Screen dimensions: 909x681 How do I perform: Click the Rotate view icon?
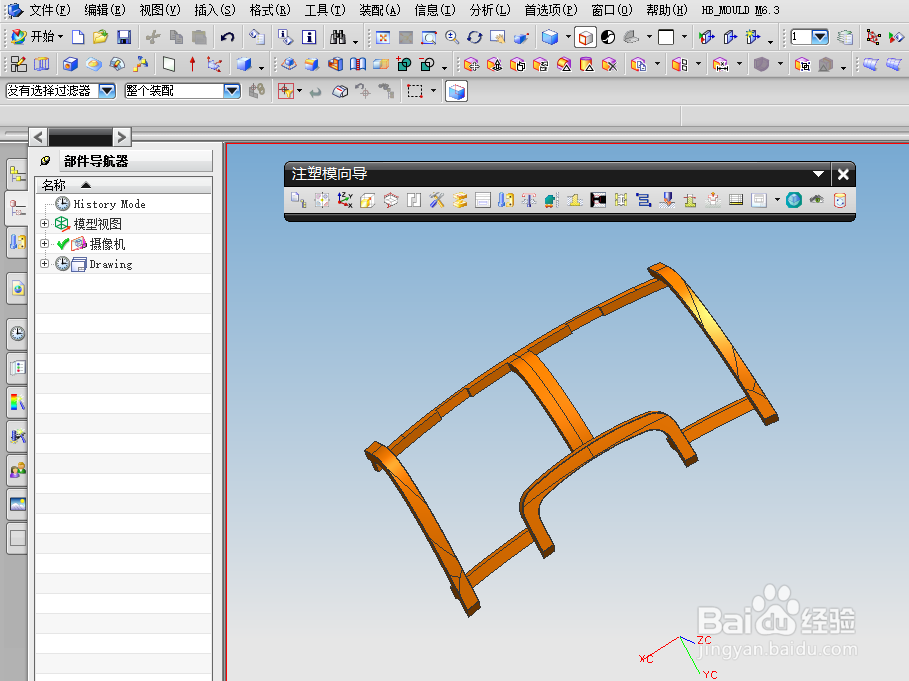point(475,38)
